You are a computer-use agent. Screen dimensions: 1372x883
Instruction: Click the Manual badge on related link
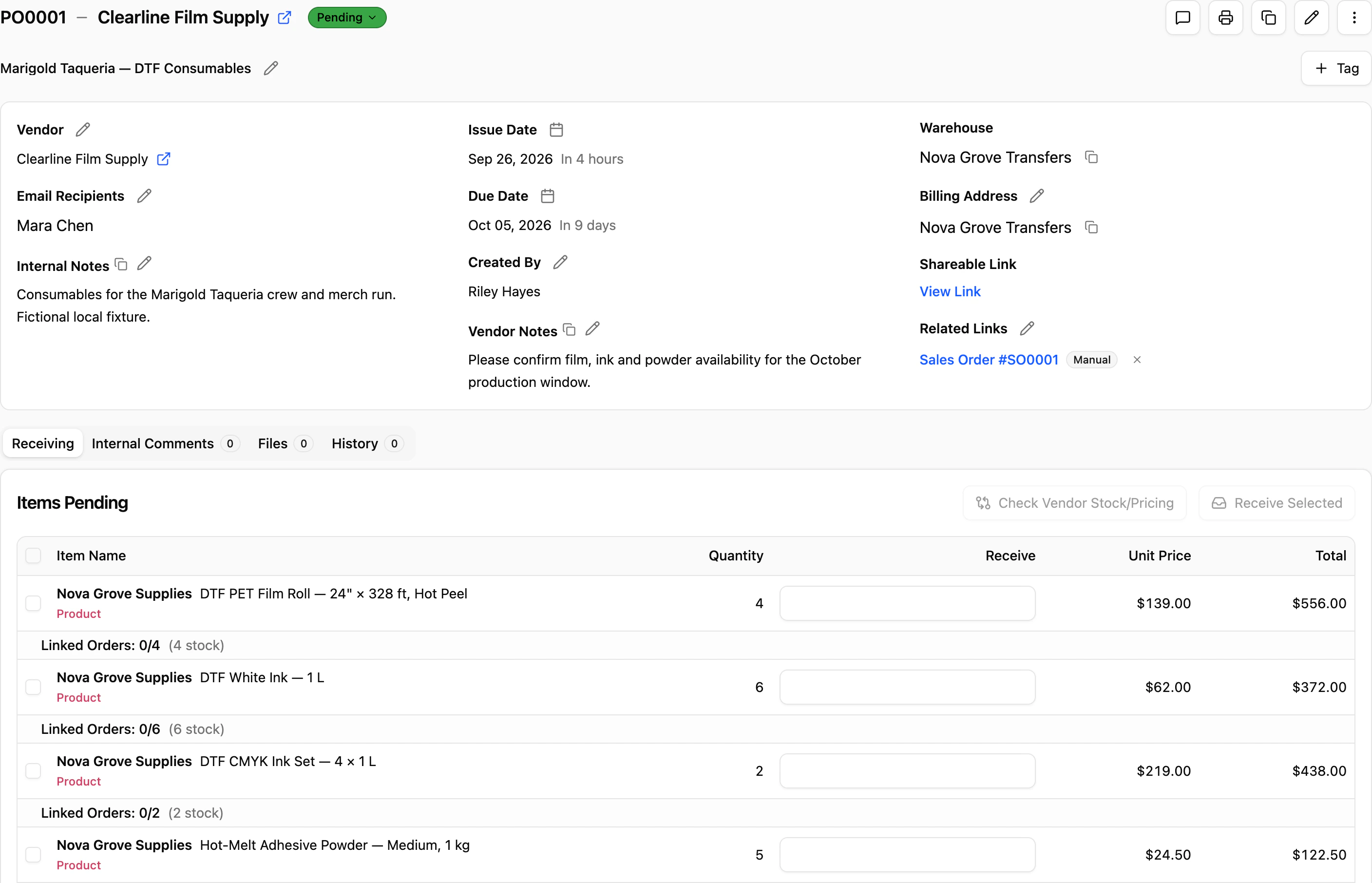click(x=1092, y=360)
